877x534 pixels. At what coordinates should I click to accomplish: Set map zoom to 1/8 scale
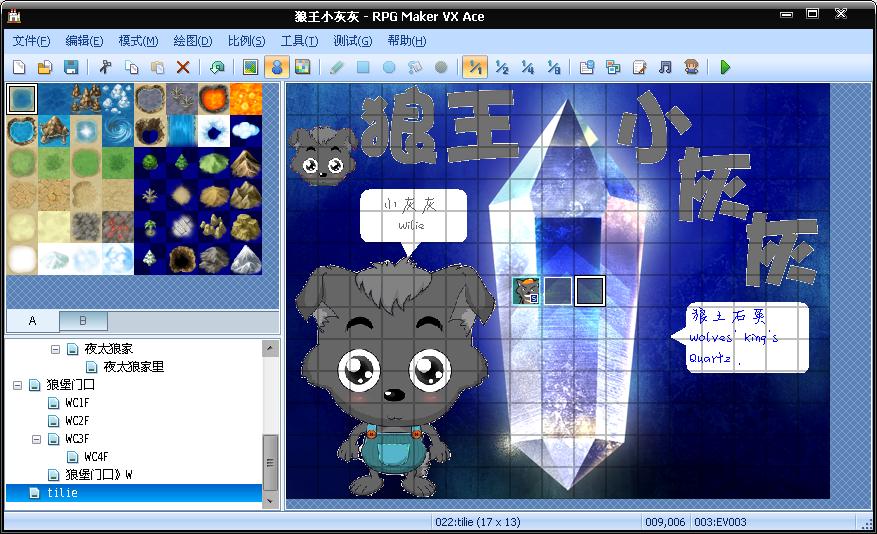pos(554,67)
